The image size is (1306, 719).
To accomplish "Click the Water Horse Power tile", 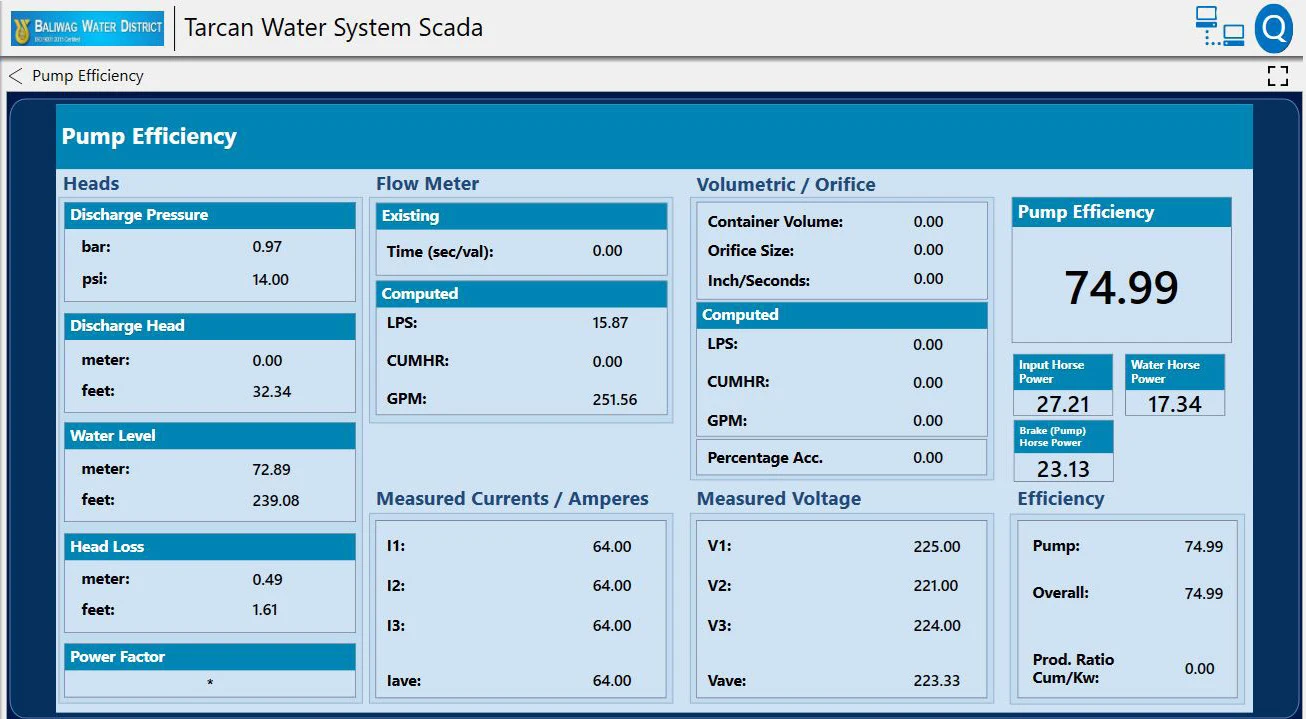I will pyautogui.click(x=1175, y=385).
